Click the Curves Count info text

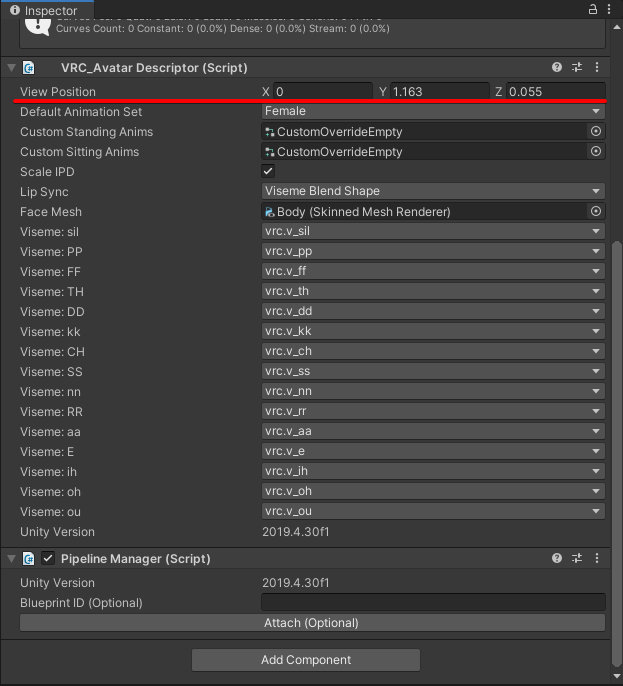click(x=223, y=29)
